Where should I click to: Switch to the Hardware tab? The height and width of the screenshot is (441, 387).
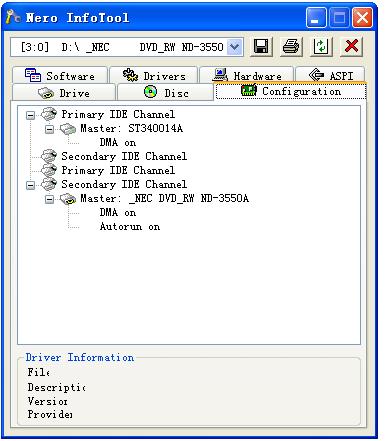click(247, 75)
